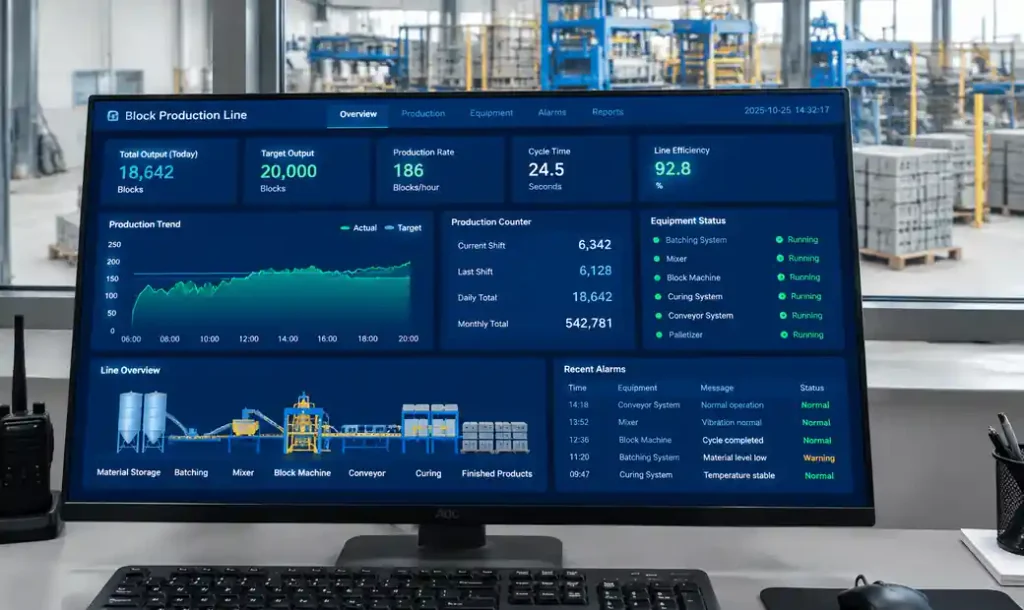Viewport: 1024px width, 610px height.
Task: Click the Palletizer status dot
Action: click(659, 335)
